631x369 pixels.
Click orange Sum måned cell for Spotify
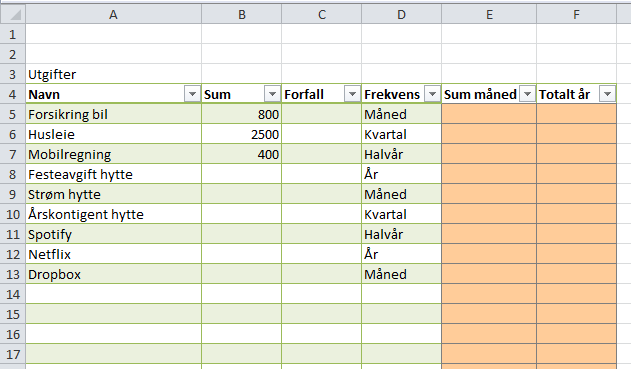coord(489,234)
